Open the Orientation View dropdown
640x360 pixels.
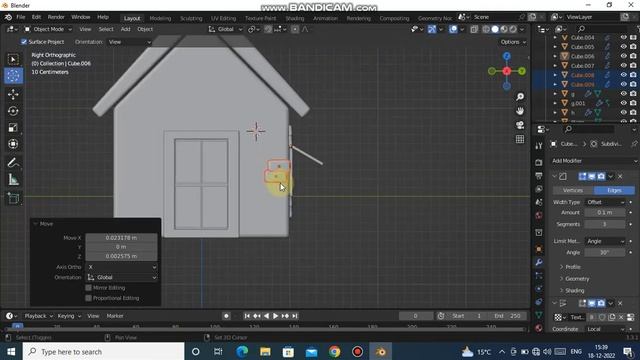click(x=129, y=42)
